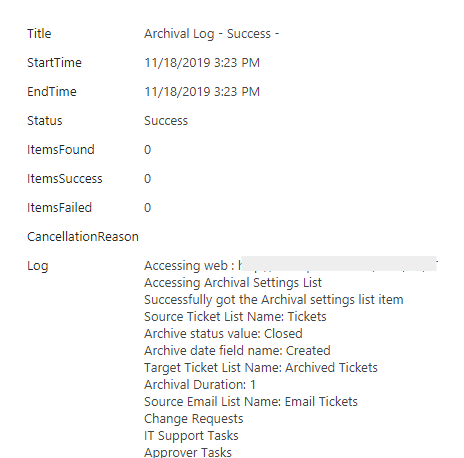The height and width of the screenshot is (458, 464).
Task: Click the CancellationReason label
Action: pos(83,237)
